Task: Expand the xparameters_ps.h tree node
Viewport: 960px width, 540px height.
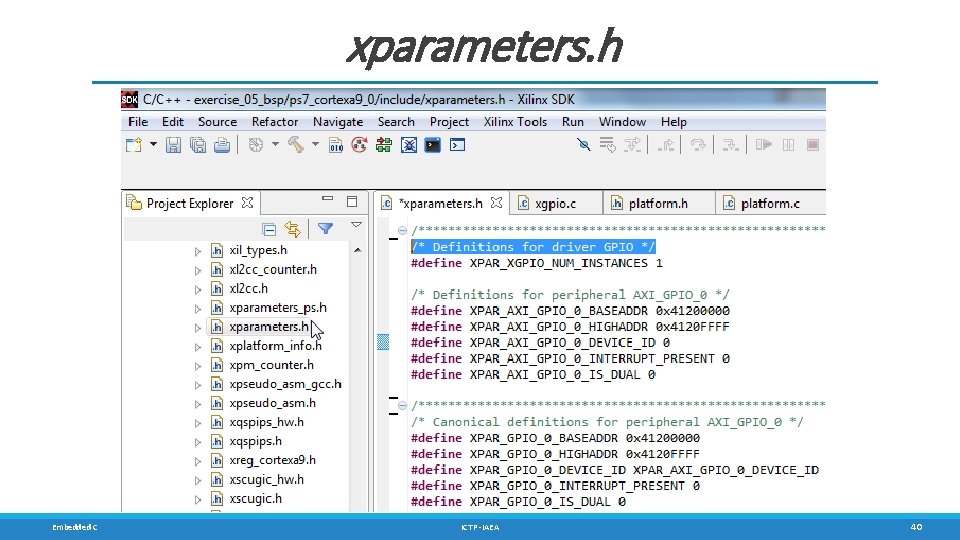Action: point(198,308)
